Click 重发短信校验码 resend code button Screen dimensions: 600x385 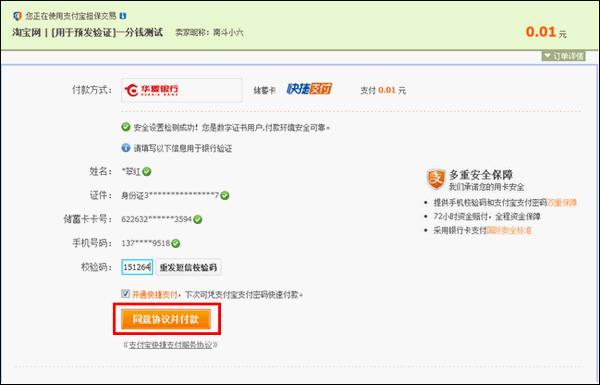(189, 267)
